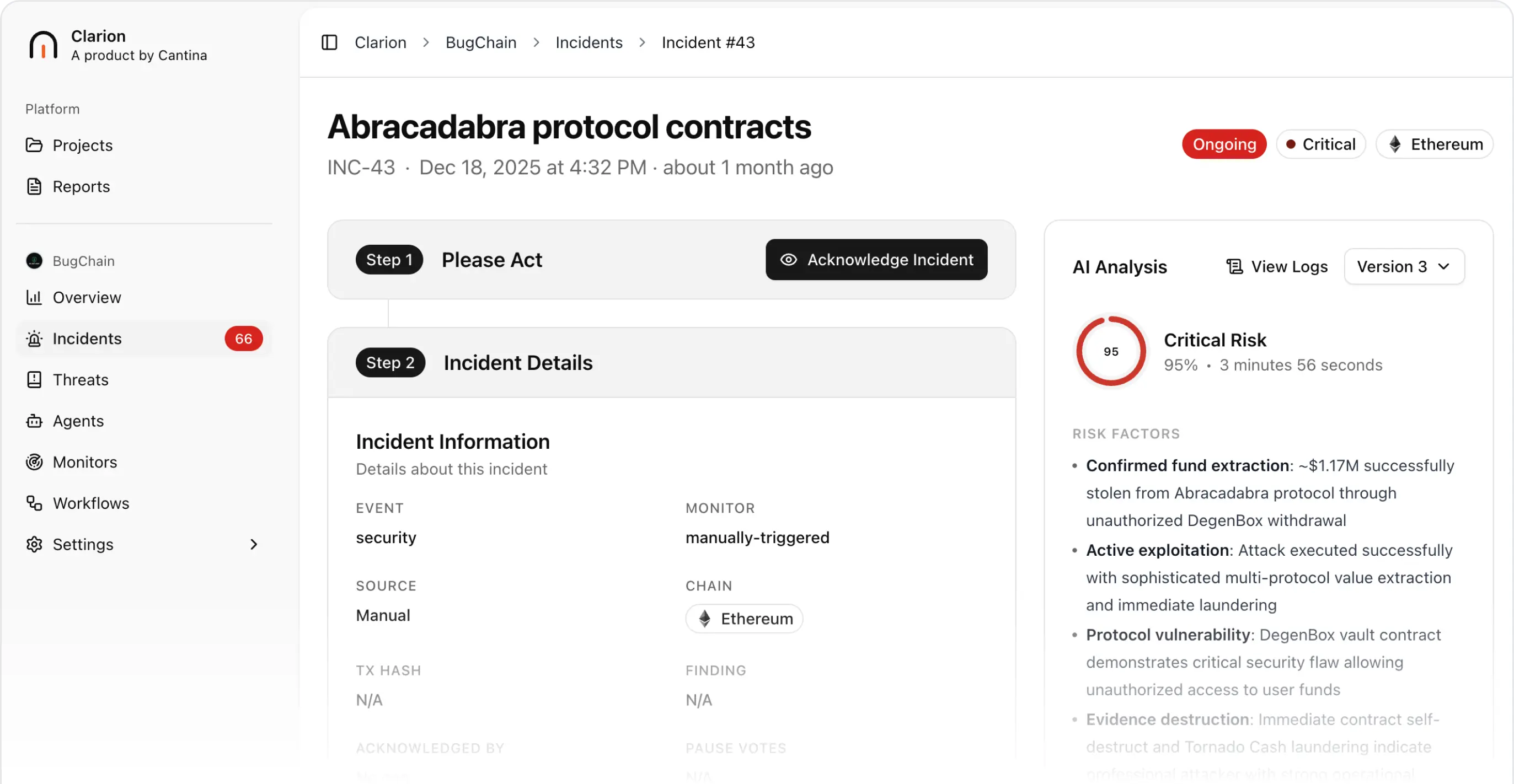
Task: Open the Monitors section
Action: pos(84,462)
